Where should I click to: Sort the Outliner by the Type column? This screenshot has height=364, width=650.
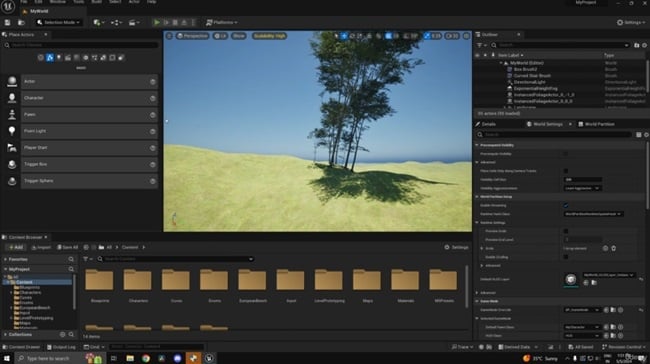point(609,55)
